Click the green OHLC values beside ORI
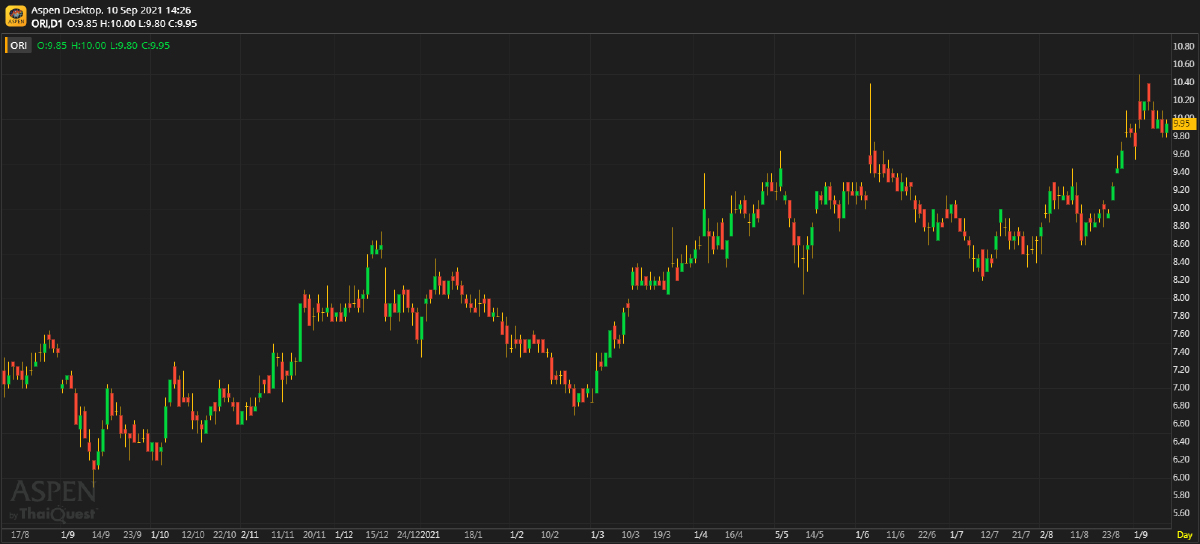This screenshot has height=544, width=1200. click(x=103, y=45)
